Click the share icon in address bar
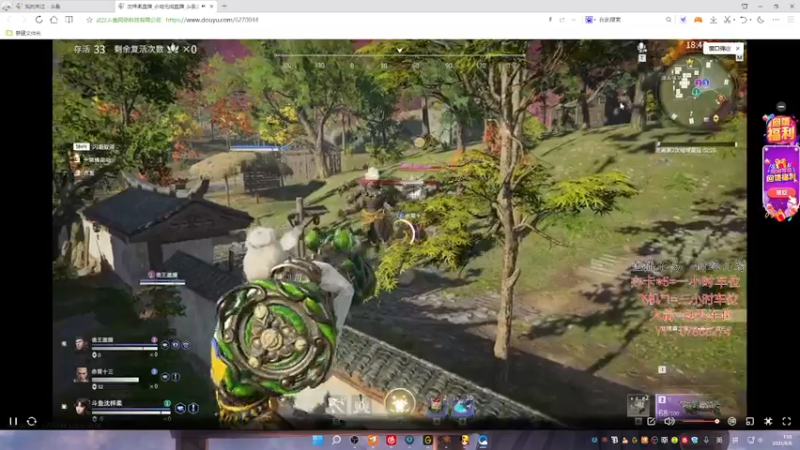Viewport: 800px width, 450px height. [562, 20]
